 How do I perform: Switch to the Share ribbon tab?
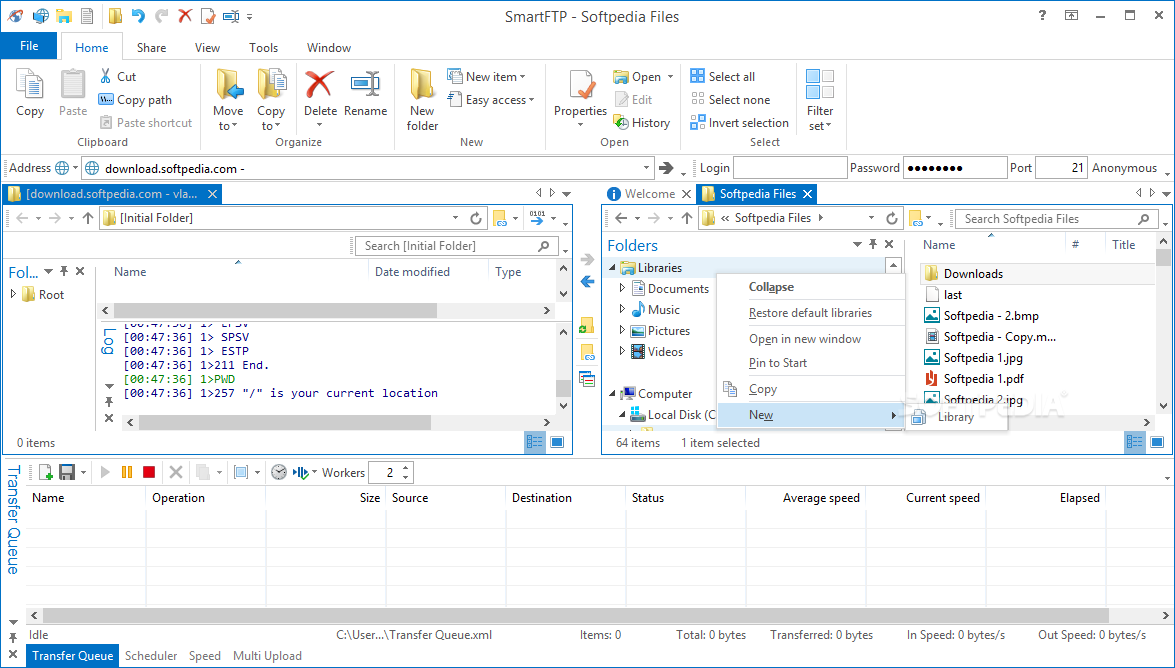click(x=151, y=47)
